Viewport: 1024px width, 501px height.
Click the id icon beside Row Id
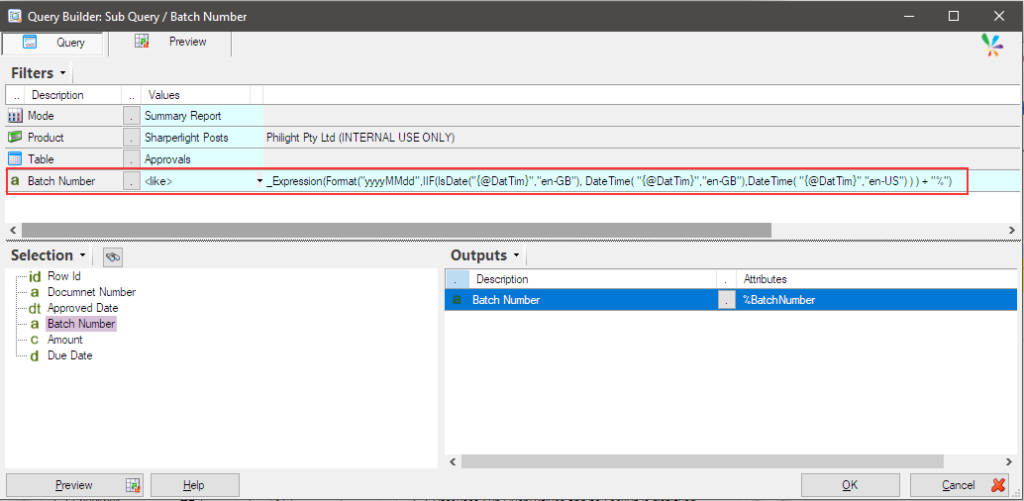pyautogui.click(x=35, y=276)
